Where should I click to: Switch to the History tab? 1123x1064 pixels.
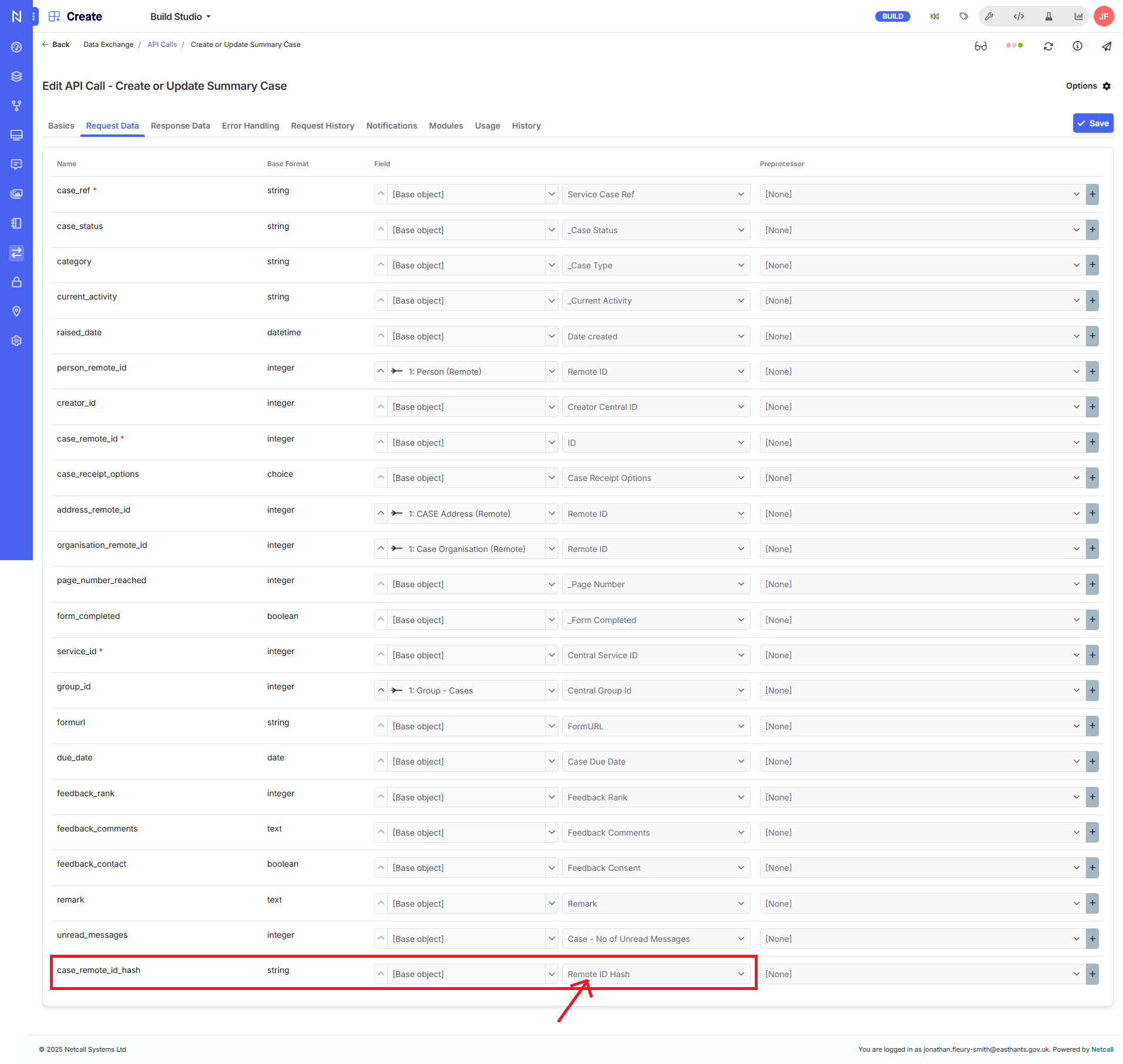click(526, 126)
